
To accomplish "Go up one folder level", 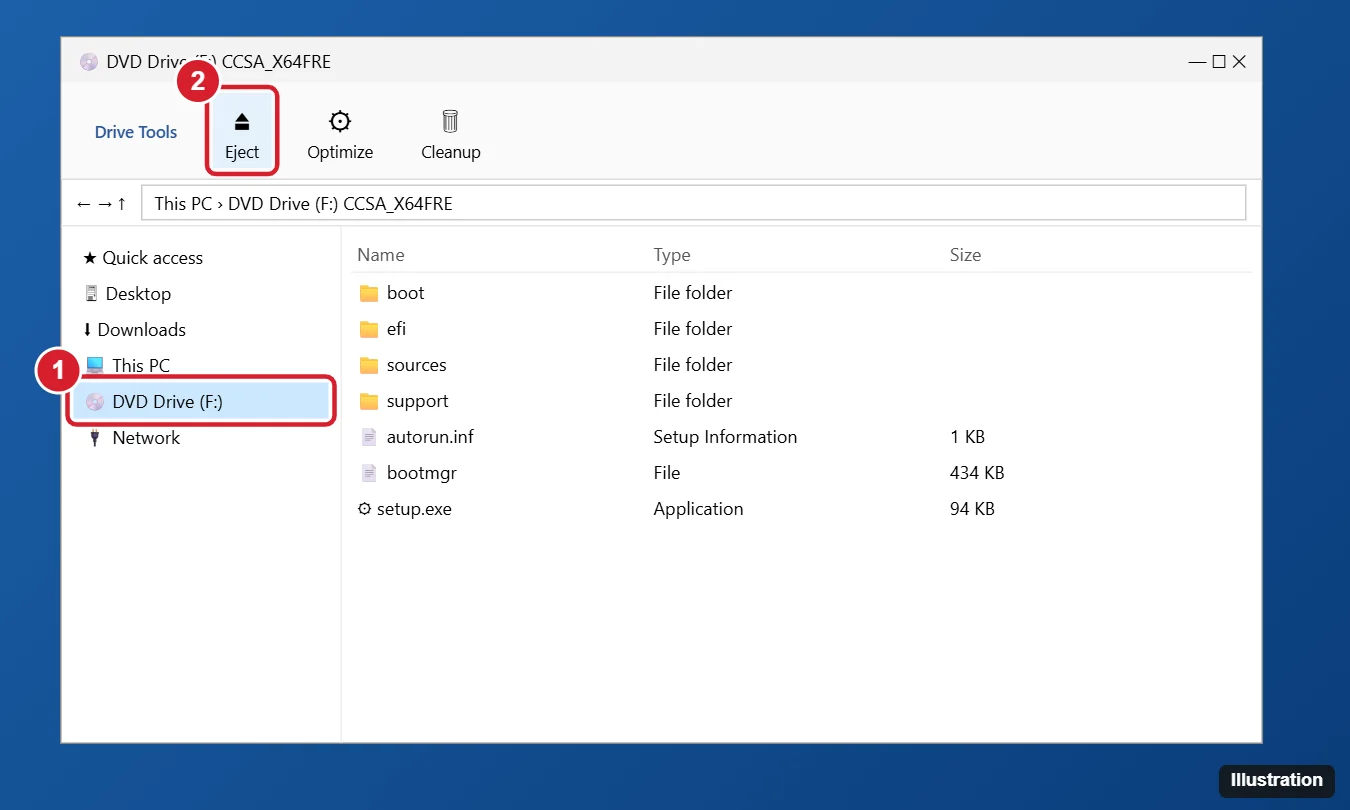I will pos(122,204).
